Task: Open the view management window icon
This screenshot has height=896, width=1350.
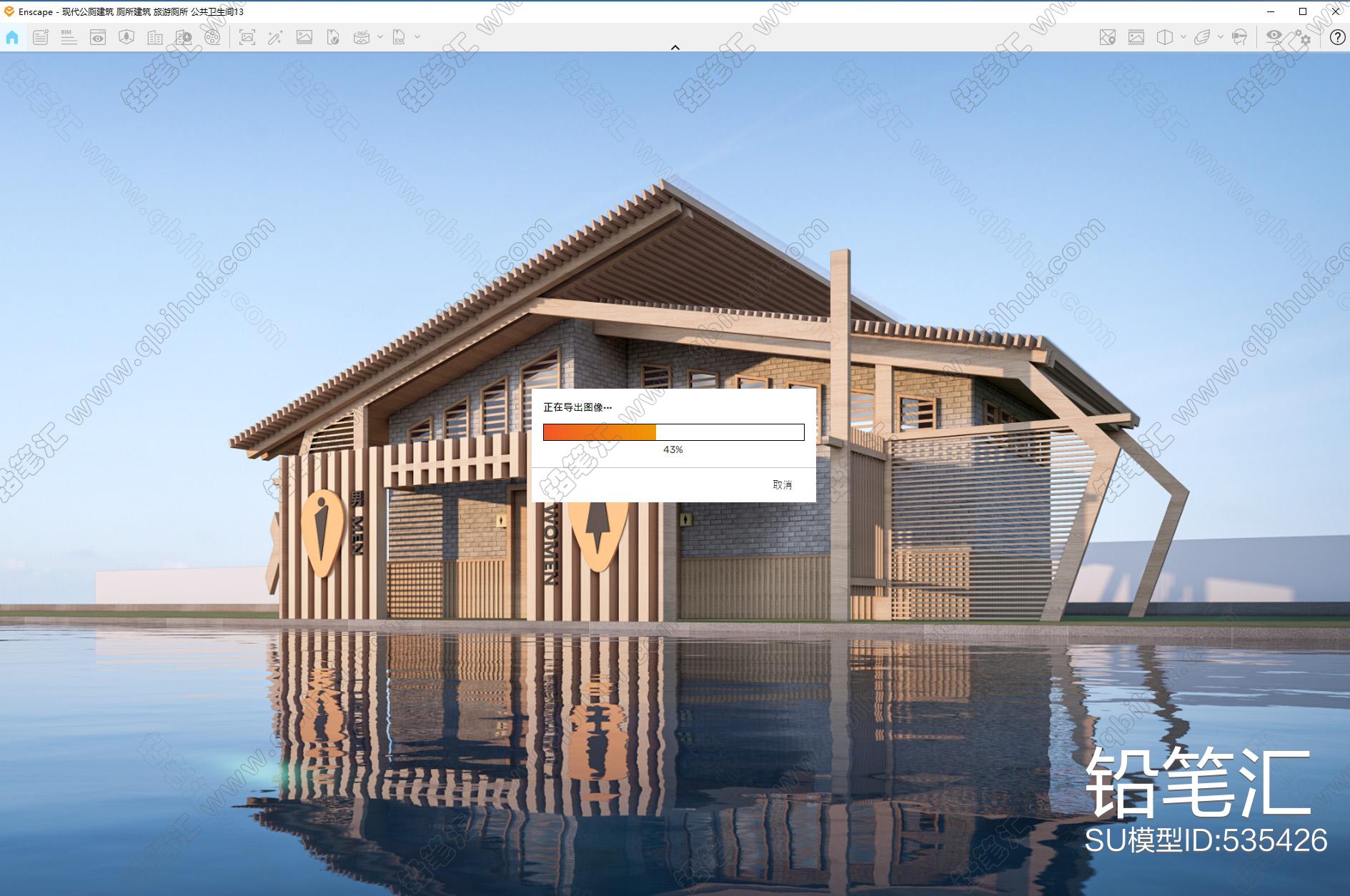Action: click(98, 37)
